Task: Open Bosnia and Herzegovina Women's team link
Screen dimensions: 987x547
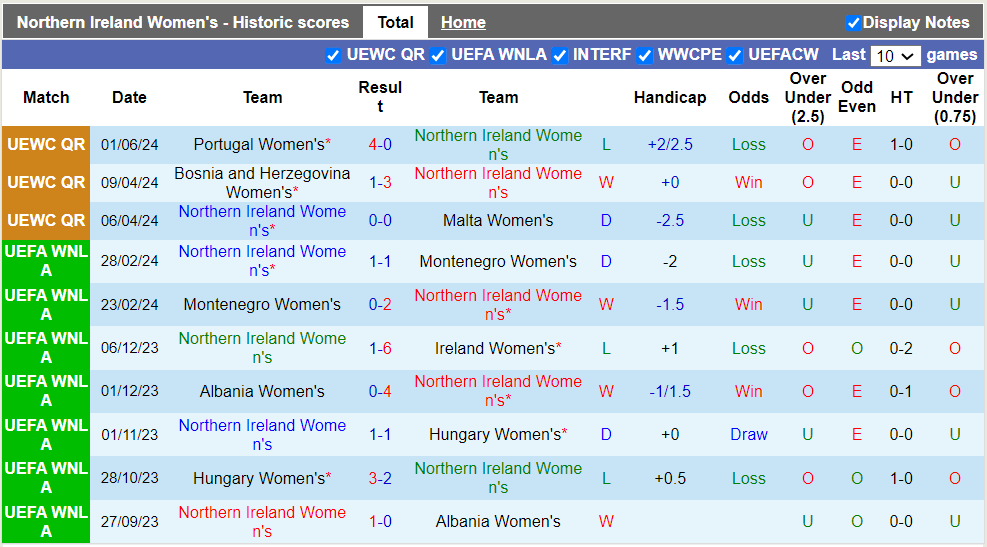Action: (262, 183)
